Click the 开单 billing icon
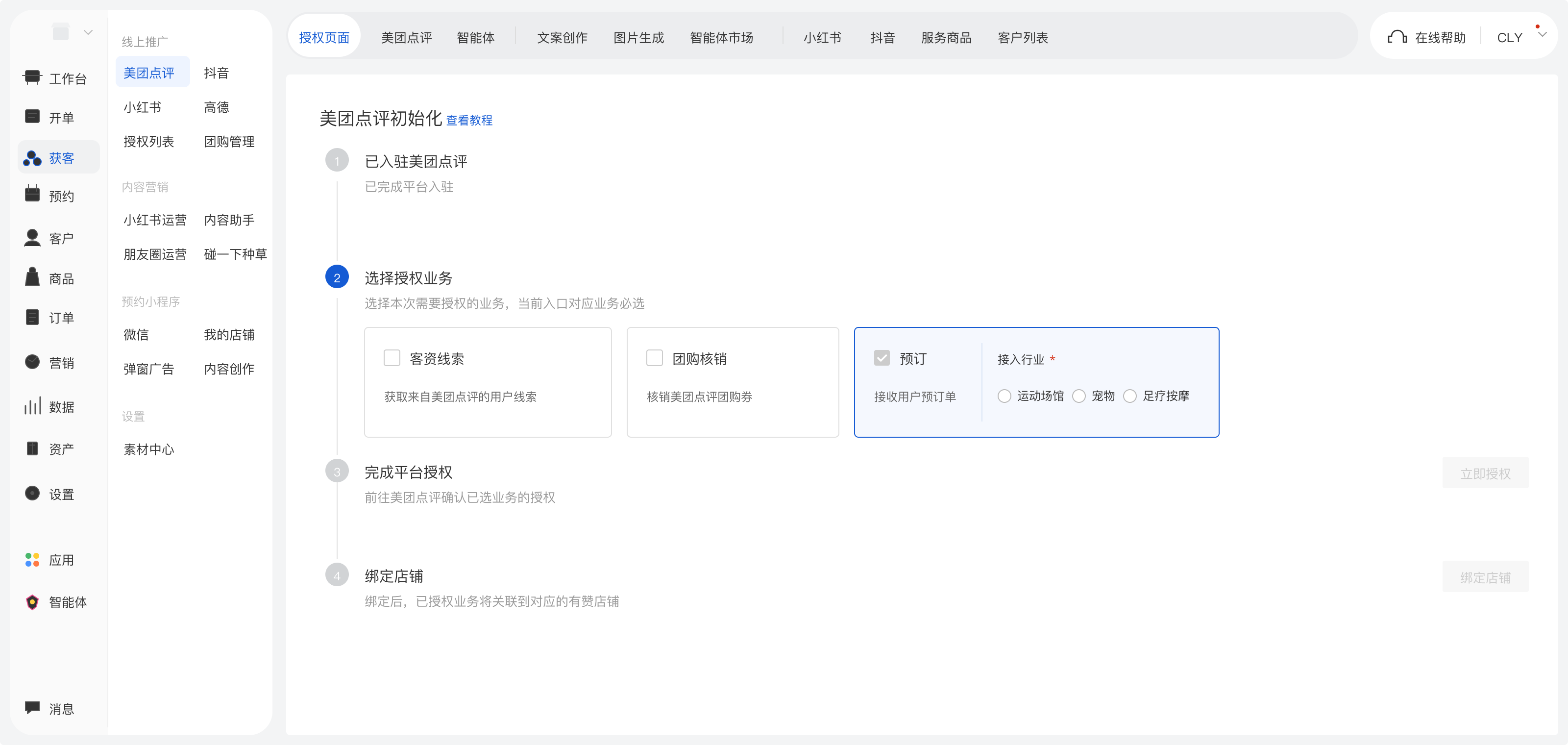The image size is (1568, 745). point(32,116)
